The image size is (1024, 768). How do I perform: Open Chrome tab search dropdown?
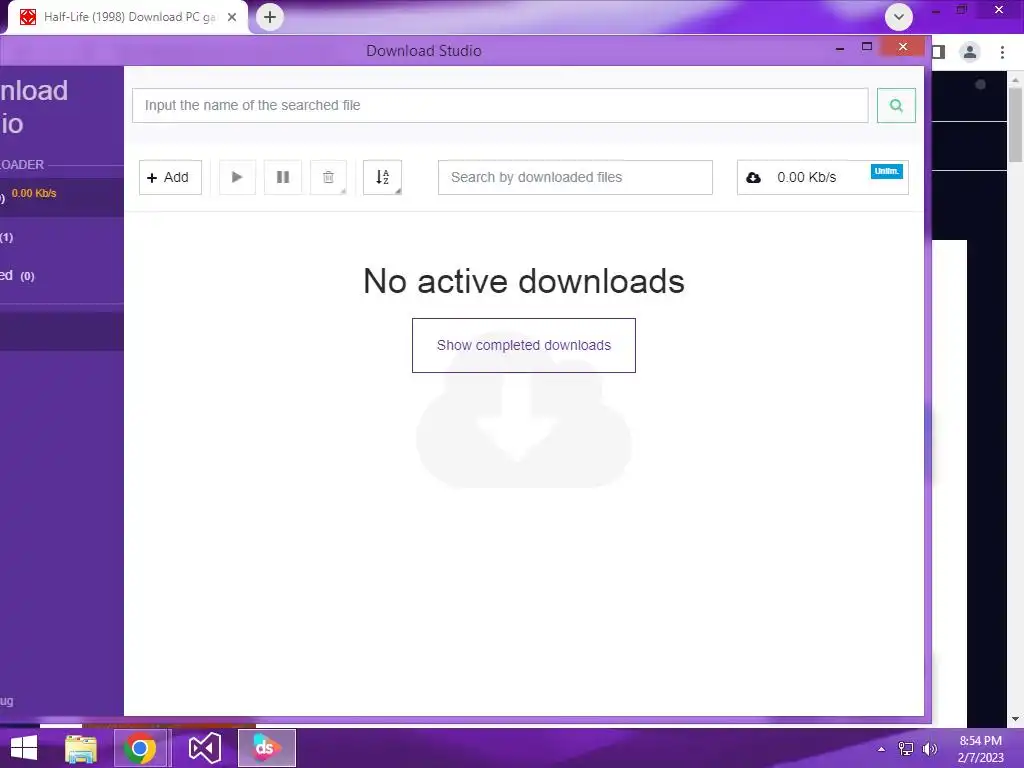[899, 17]
